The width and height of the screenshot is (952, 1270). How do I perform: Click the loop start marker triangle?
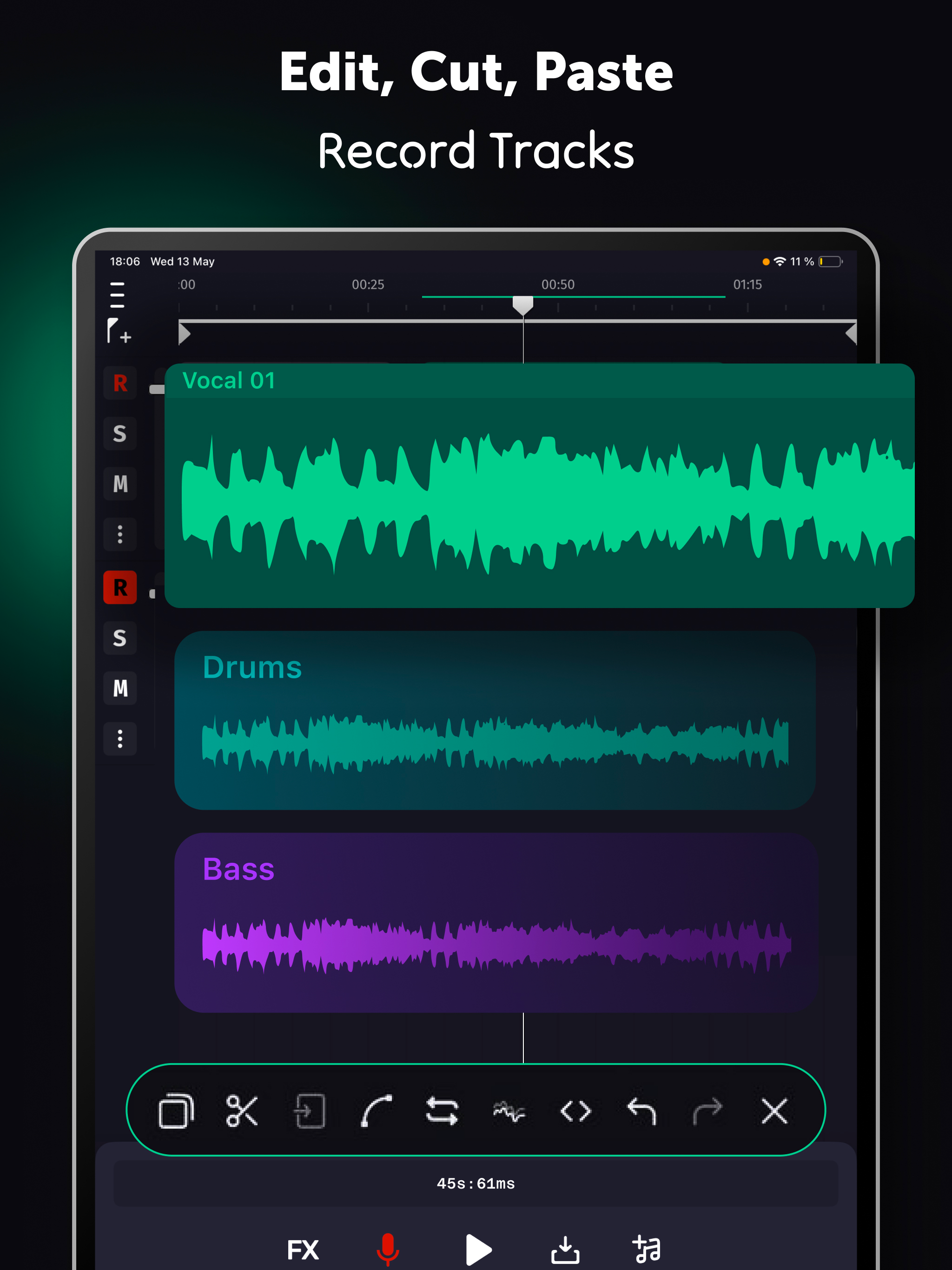tap(185, 334)
